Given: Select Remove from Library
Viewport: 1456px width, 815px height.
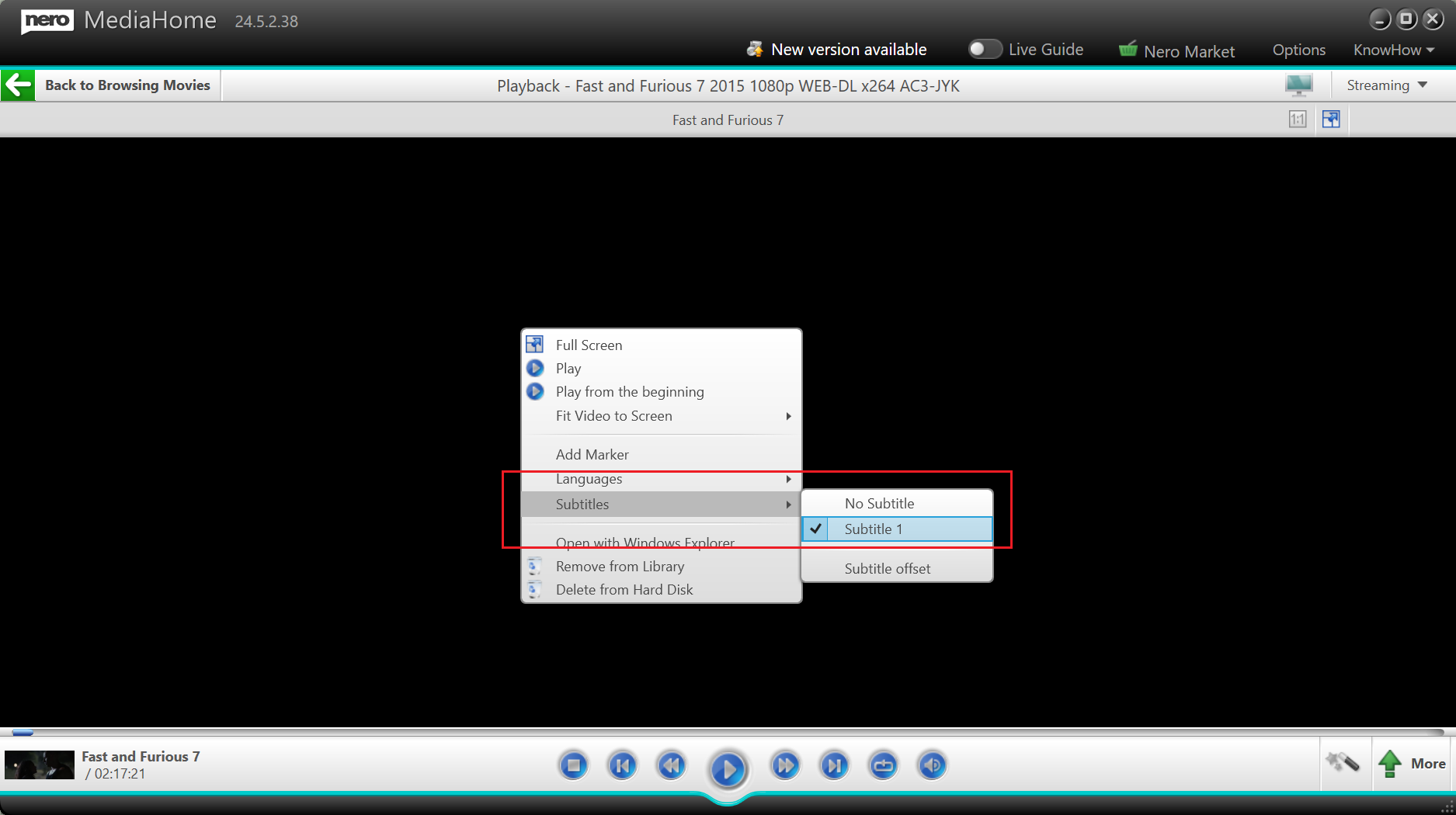Looking at the screenshot, I should (662, 567).
